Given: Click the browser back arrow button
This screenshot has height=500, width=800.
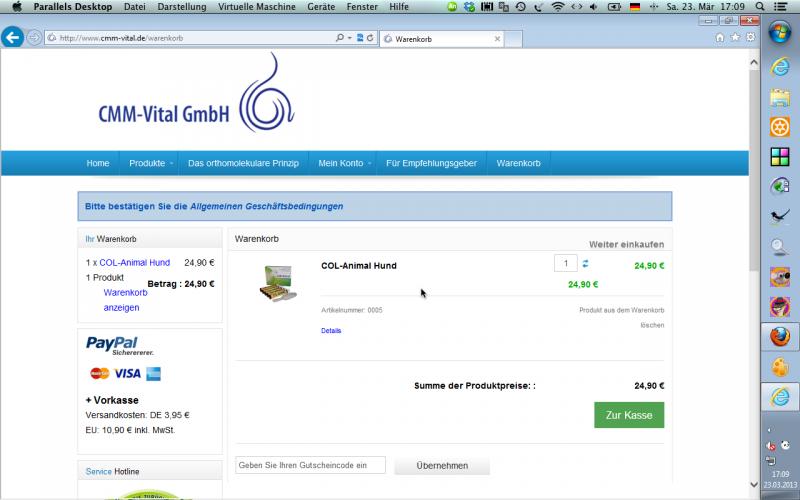Looking at the screenshot, I should pos(12,38).
